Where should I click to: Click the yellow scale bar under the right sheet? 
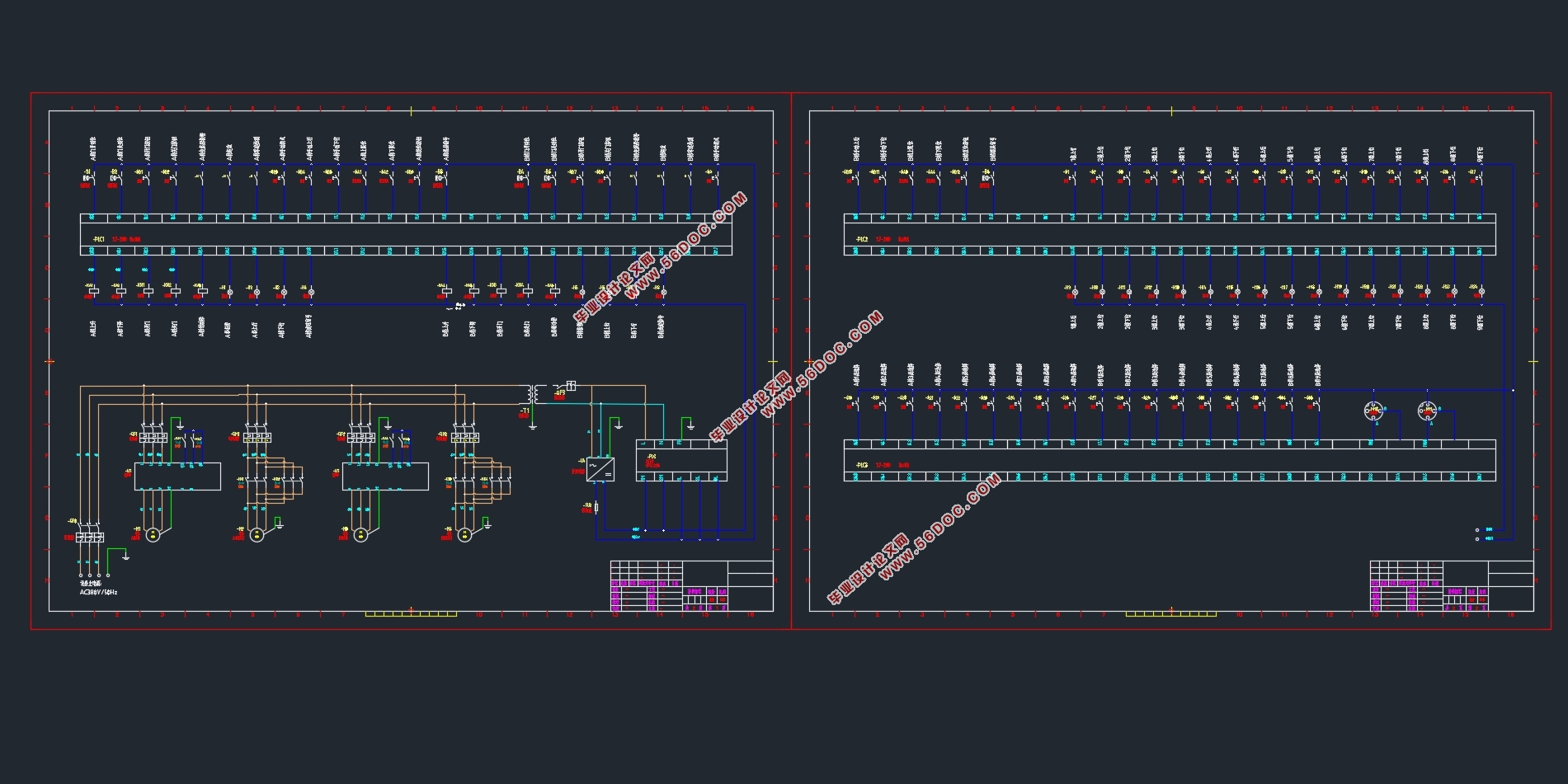click(1171, 614)
